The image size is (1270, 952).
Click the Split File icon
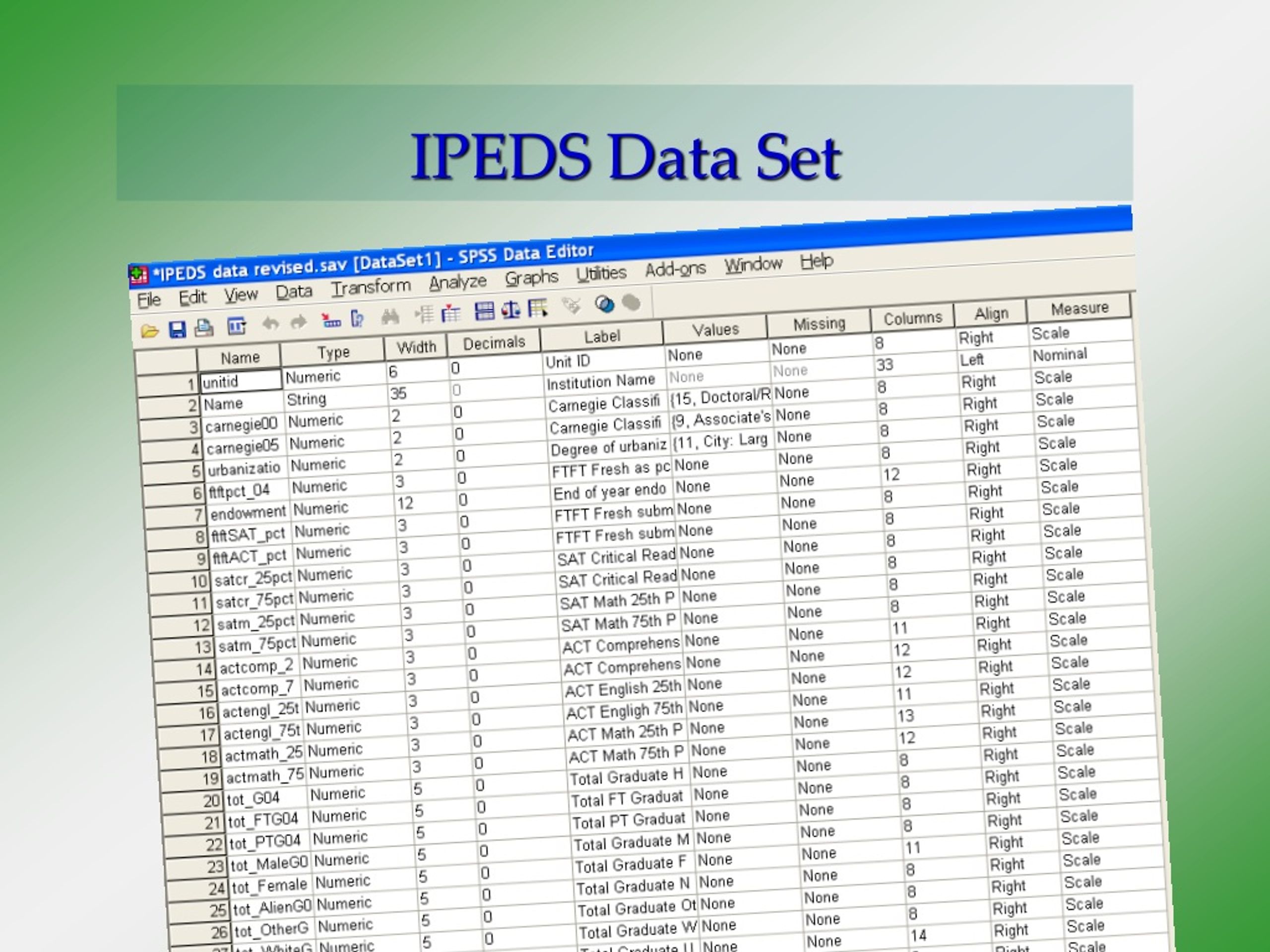click(x=485, y=311)
